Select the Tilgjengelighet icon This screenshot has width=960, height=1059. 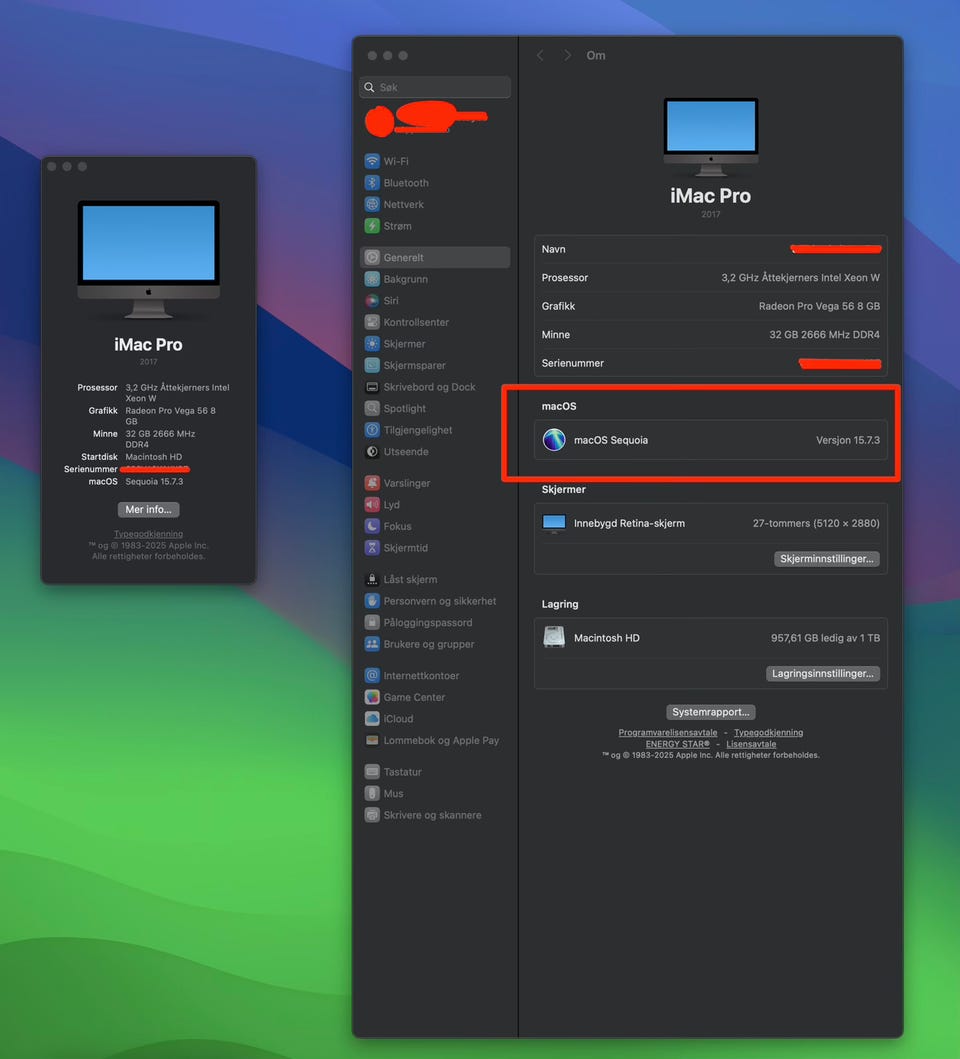[x=372, y=430]
